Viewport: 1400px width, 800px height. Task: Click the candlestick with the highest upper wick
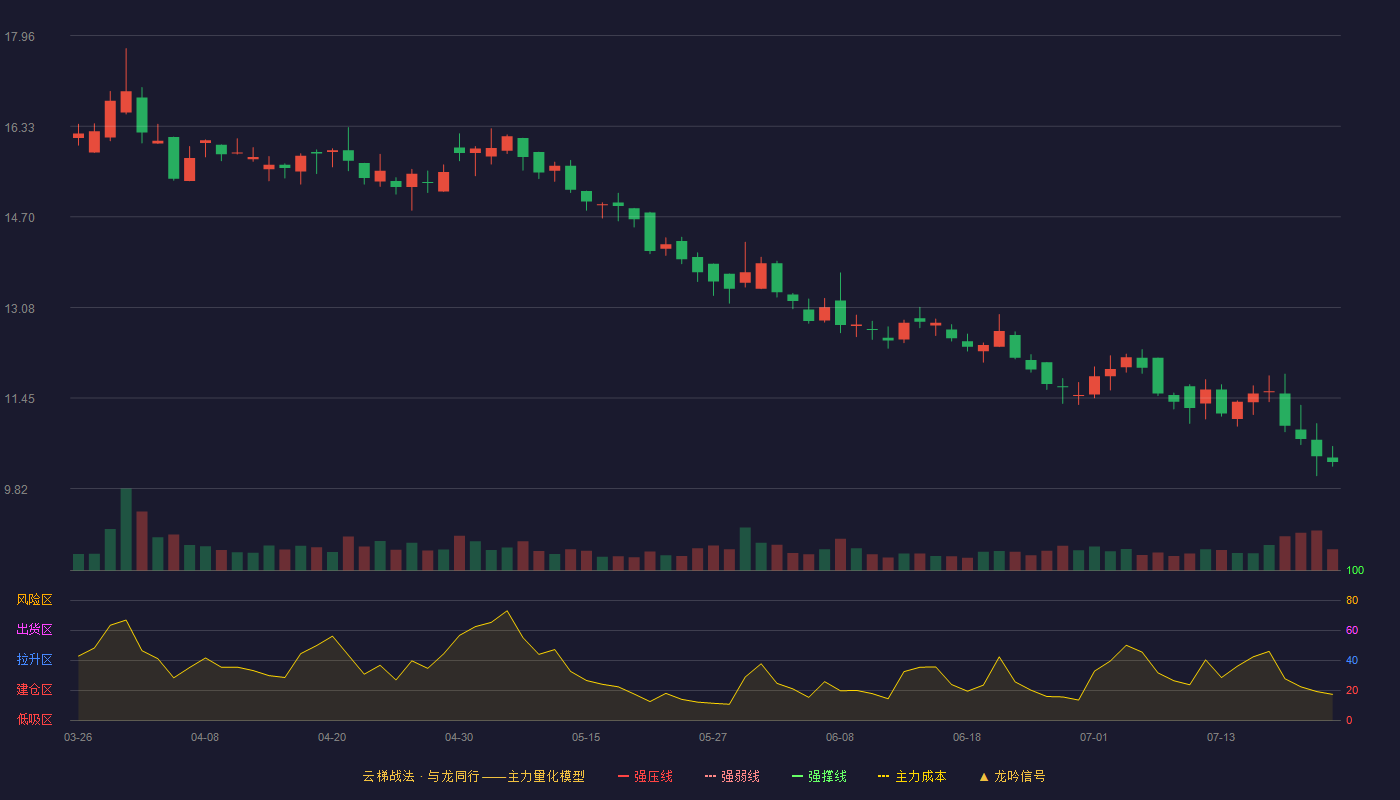pyautogui.click(x=126, y=101)
